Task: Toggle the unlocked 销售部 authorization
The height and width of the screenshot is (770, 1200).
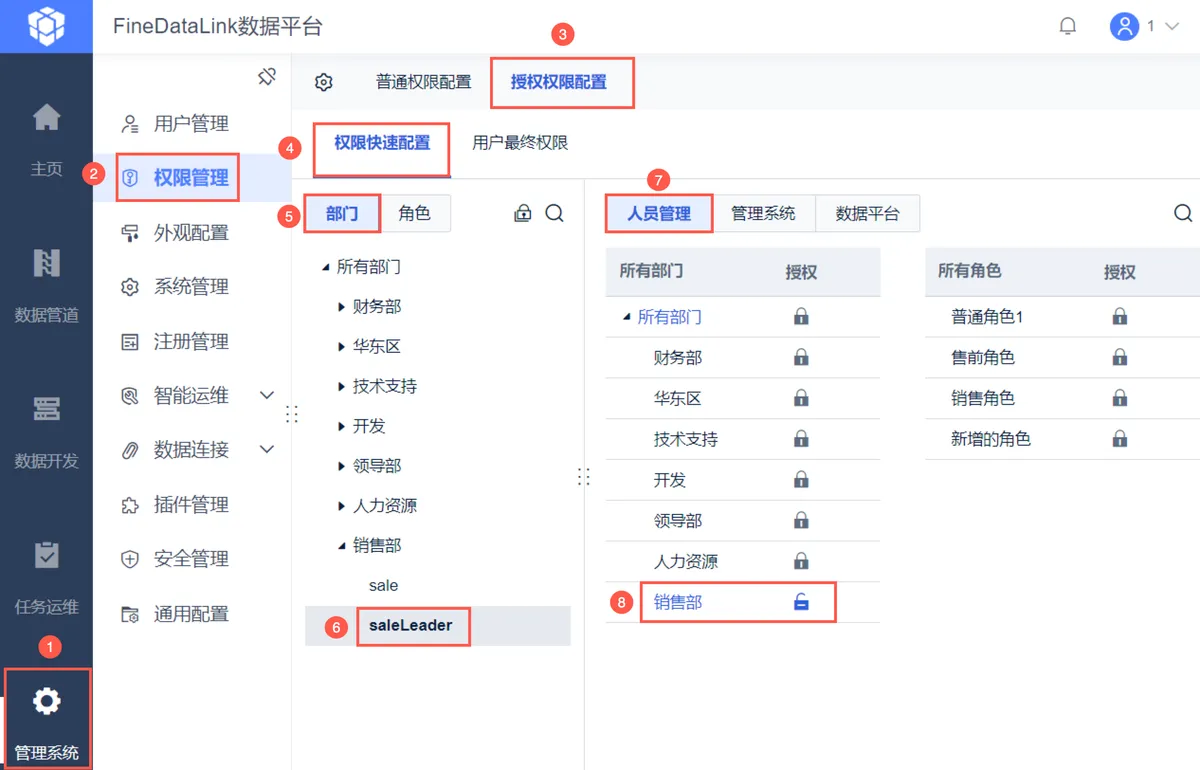Action: (x=801, y=602)
